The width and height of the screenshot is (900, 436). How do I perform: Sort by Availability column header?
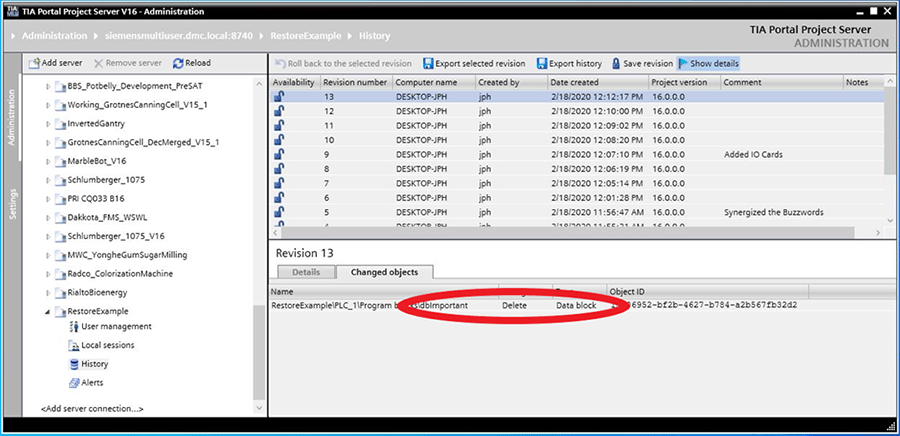294,83
